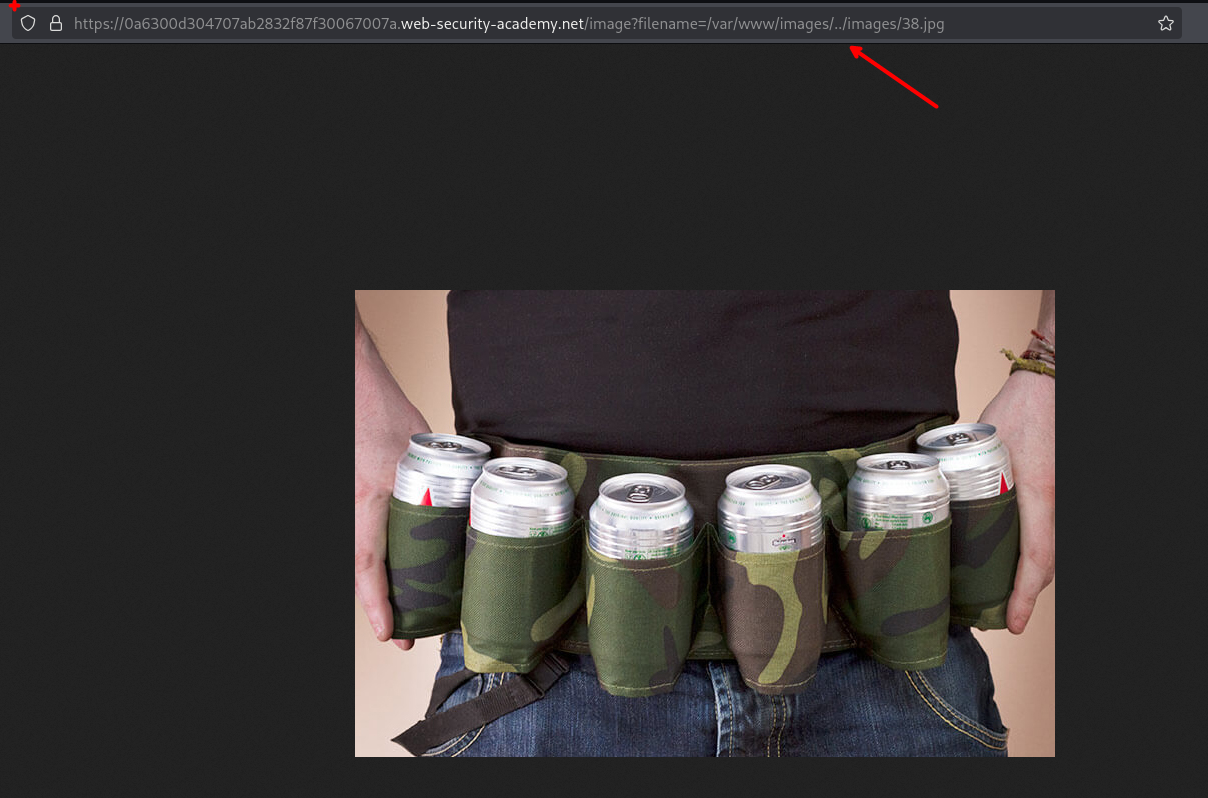1208x798 pixels.
Task: Bookmark this page with the star icon
Action: (x=1165, y=23)
